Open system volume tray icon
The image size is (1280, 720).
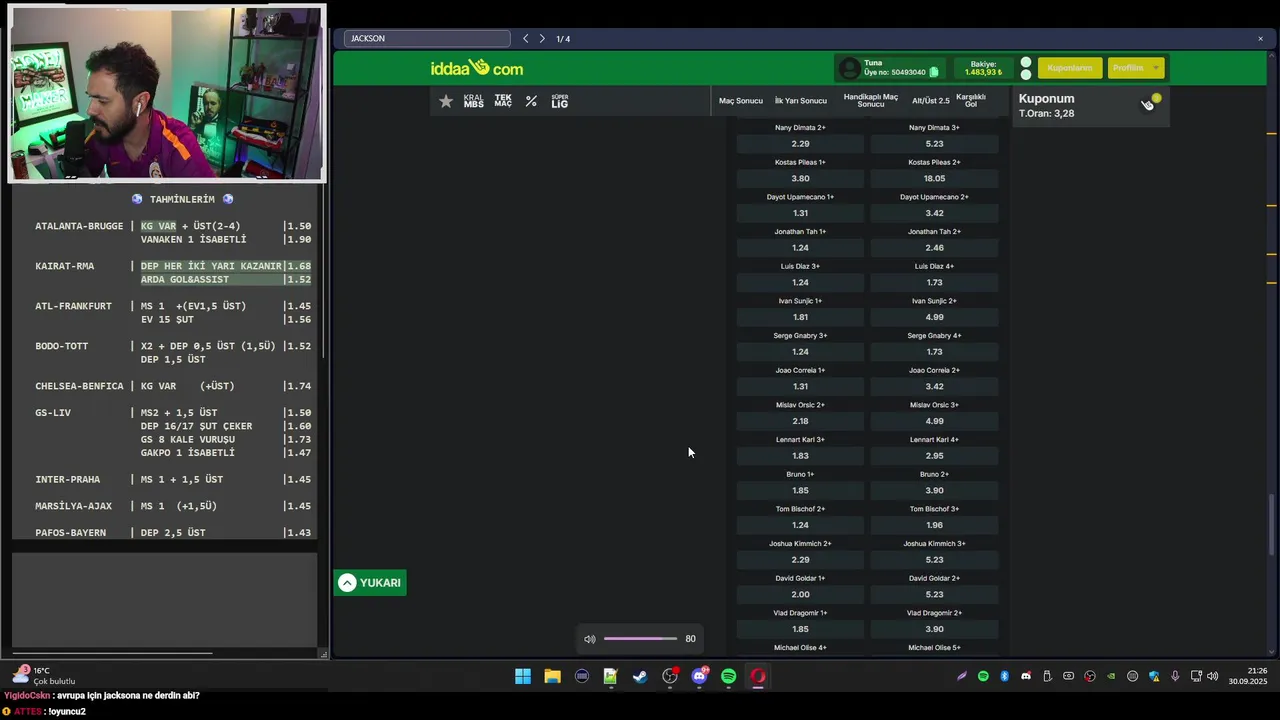[1213, 677]
